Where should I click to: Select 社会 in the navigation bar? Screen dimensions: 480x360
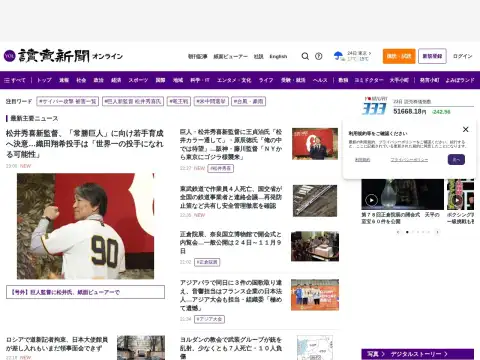point(81,80)
